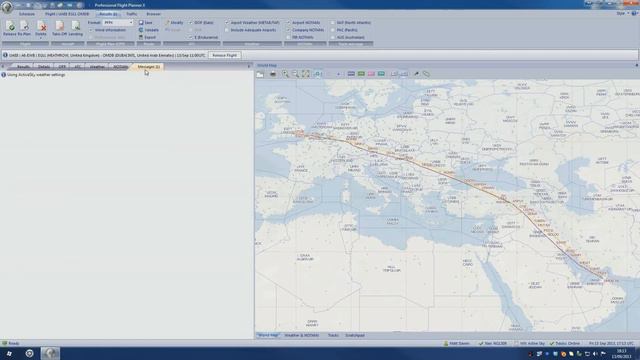Open Landing performance icon
The width and height of the screenshot is (640, 360).
[76, 27]
